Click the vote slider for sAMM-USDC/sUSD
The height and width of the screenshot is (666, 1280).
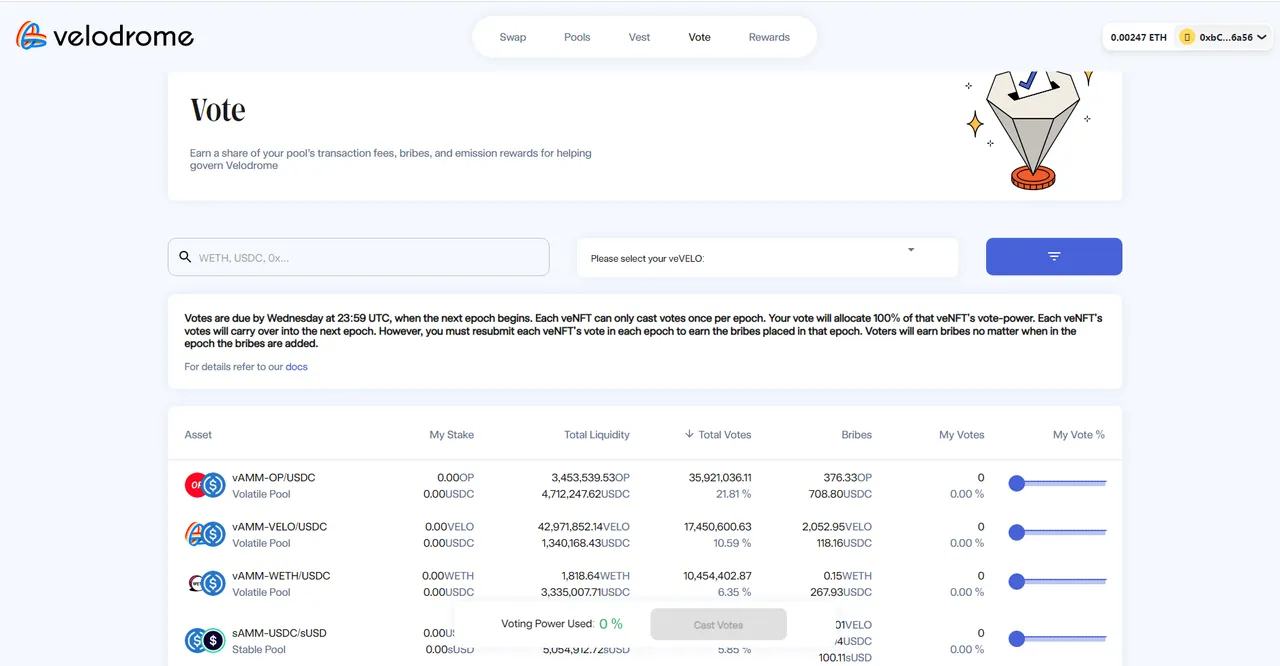1058,638
